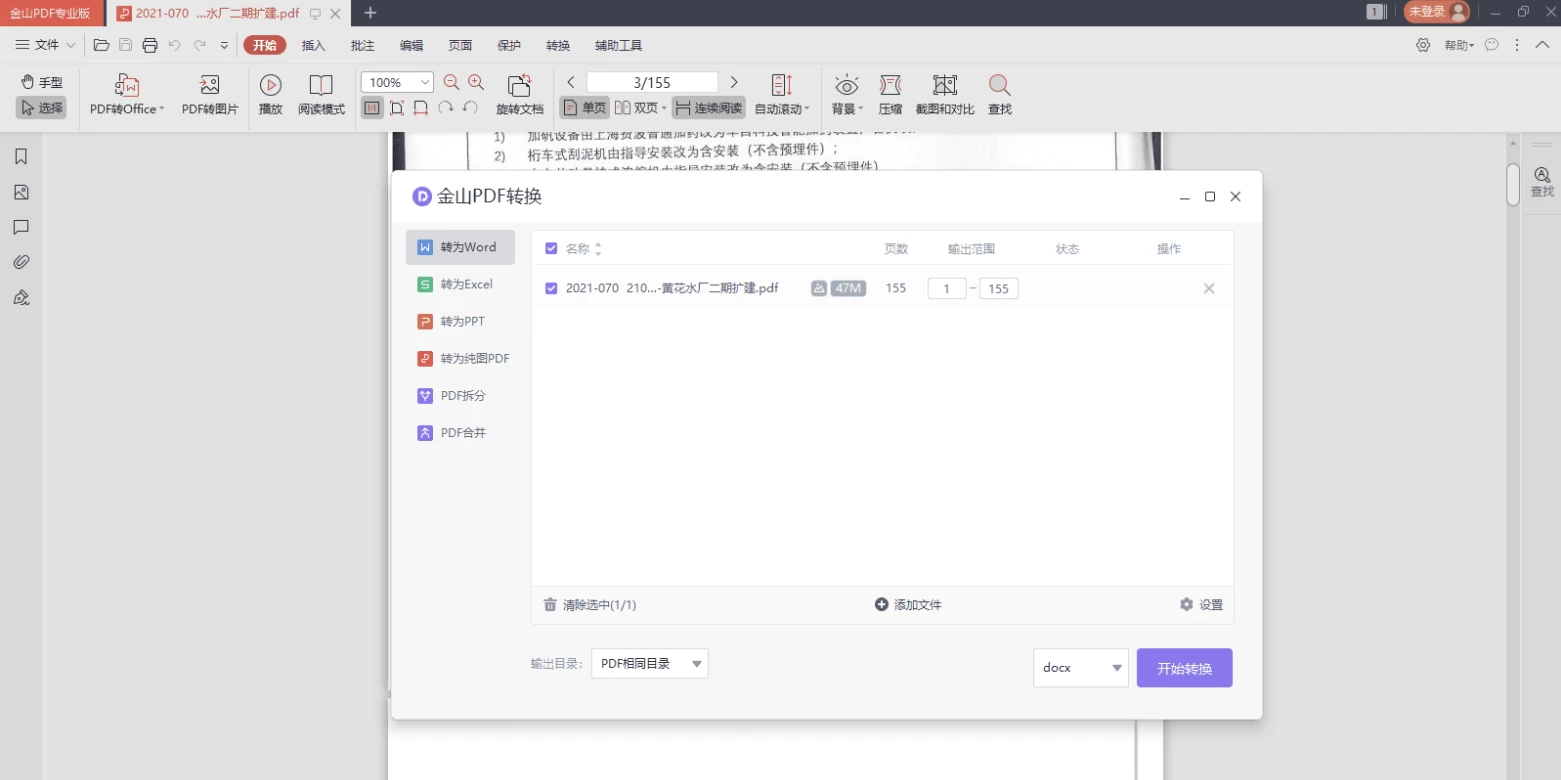Toggle 连续阅读 continuous reading mode
Screen dimensions: 1561x780
(x=708, y=108)
